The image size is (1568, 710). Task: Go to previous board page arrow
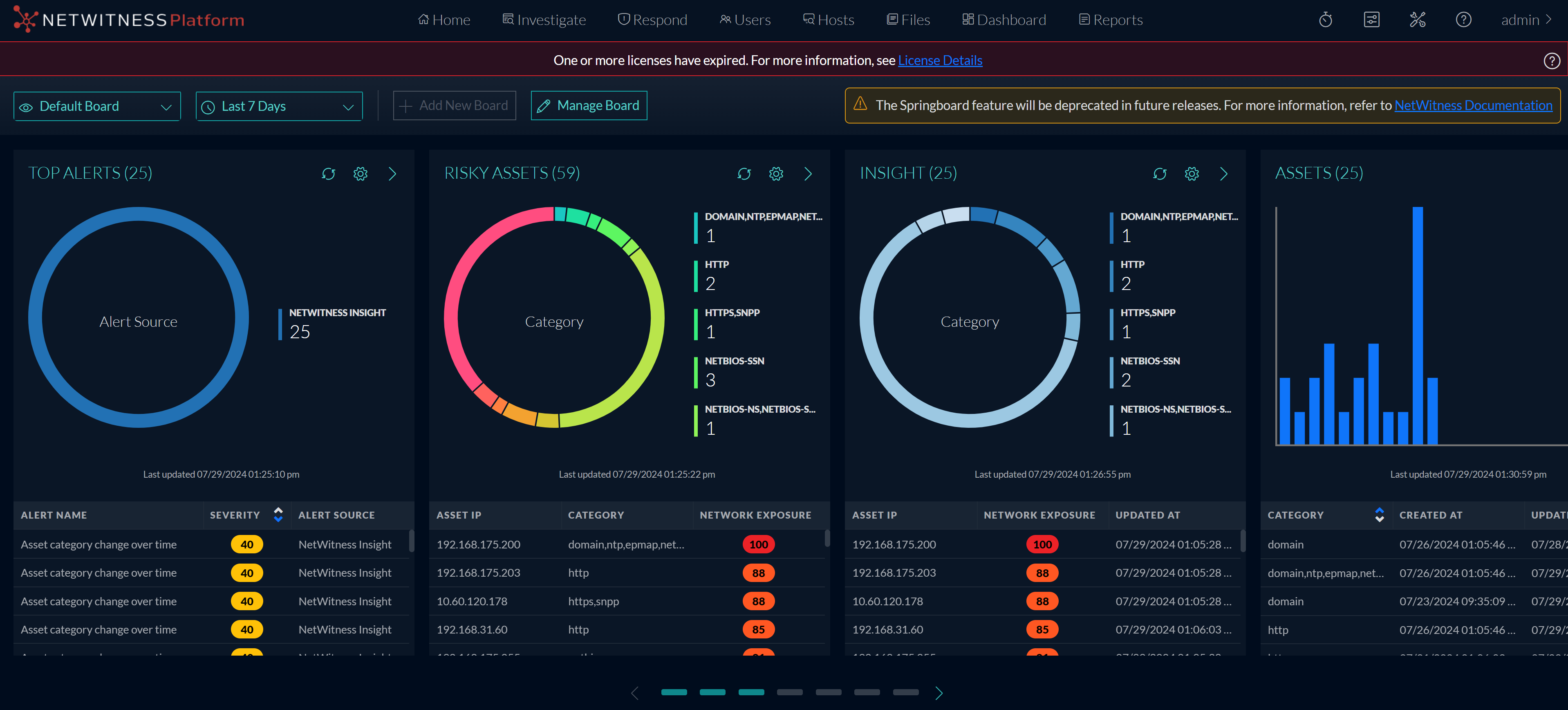[635, 692]
